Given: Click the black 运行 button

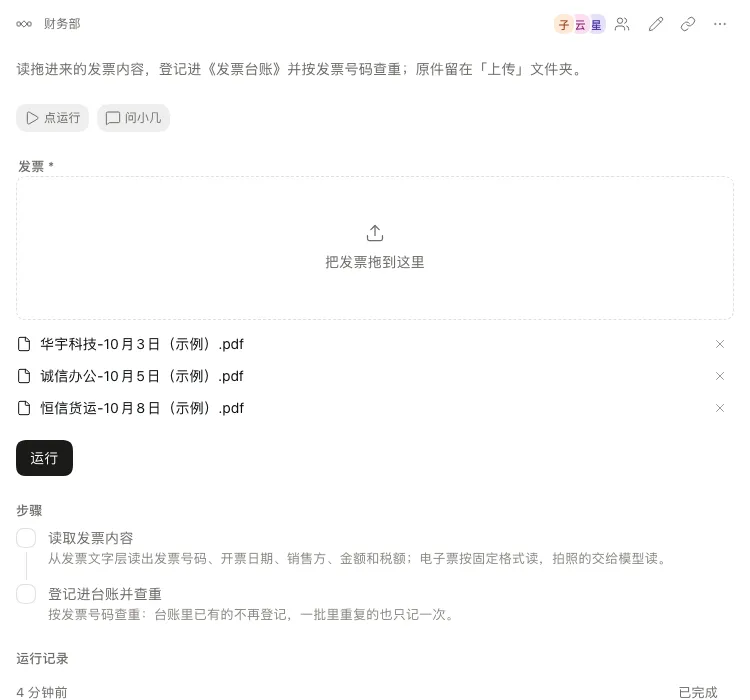Looking at the screenshot, I should (x=44, y=458).
